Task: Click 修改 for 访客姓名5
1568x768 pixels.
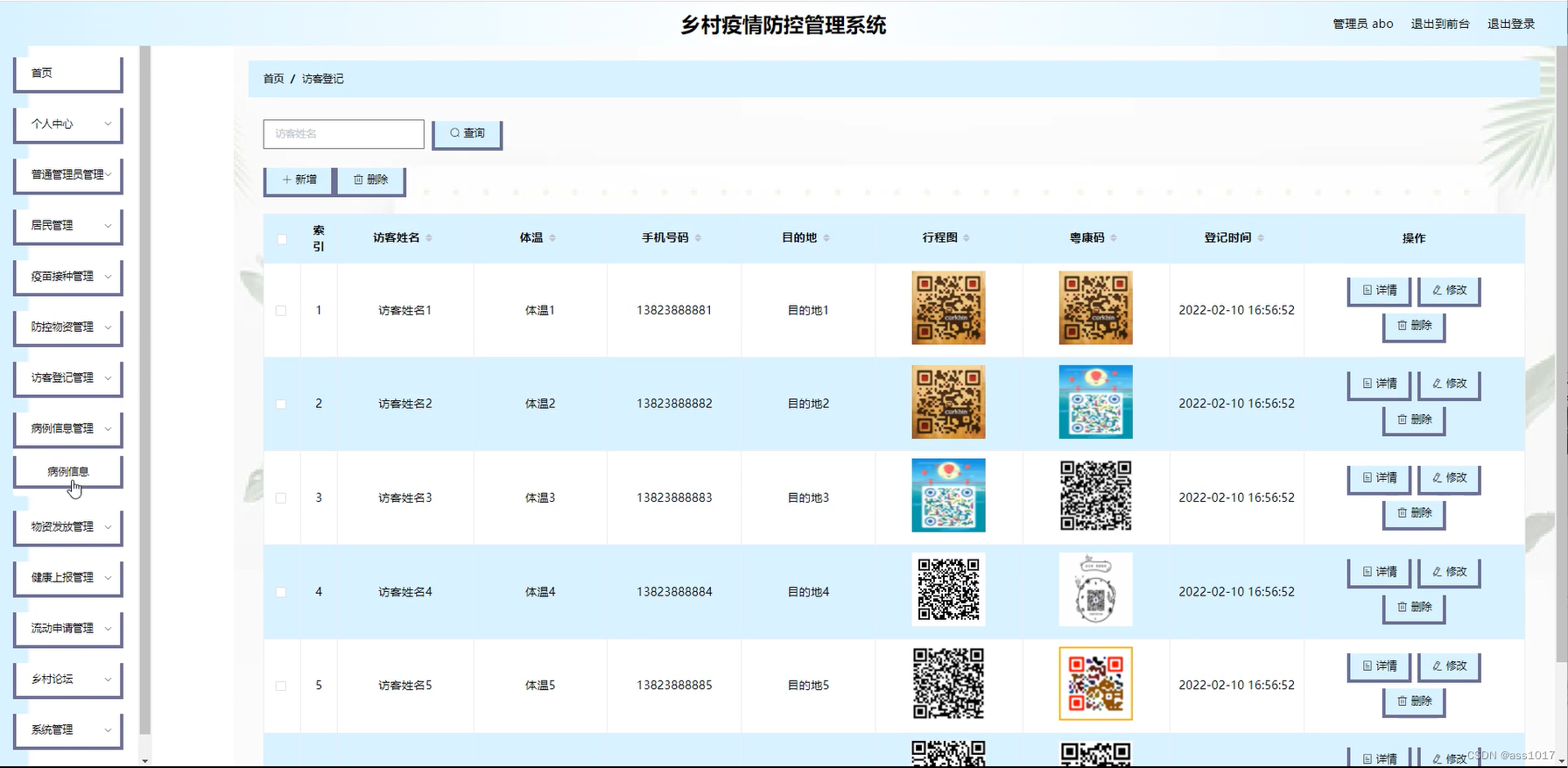Action: coord(1449,666)
